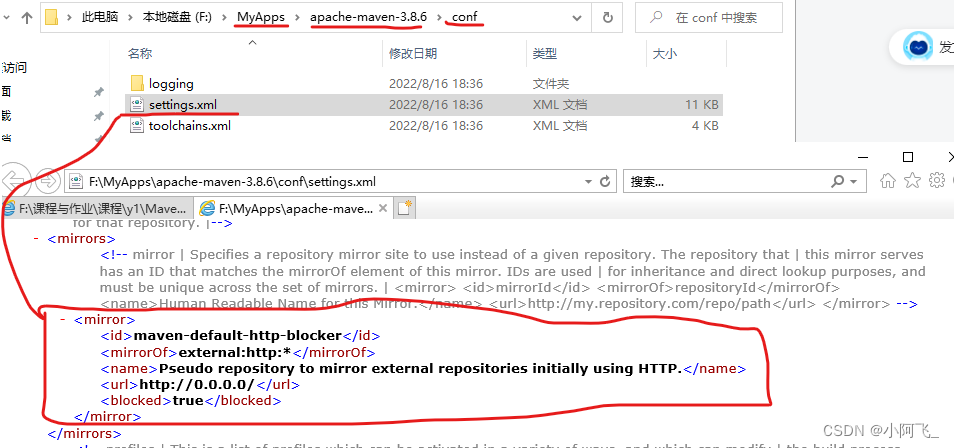Click the external:http:* mirrorOf value
Image resolution: width=954 pixels, height=448 pixels.
pyautogui.click(x=237, y=352)
